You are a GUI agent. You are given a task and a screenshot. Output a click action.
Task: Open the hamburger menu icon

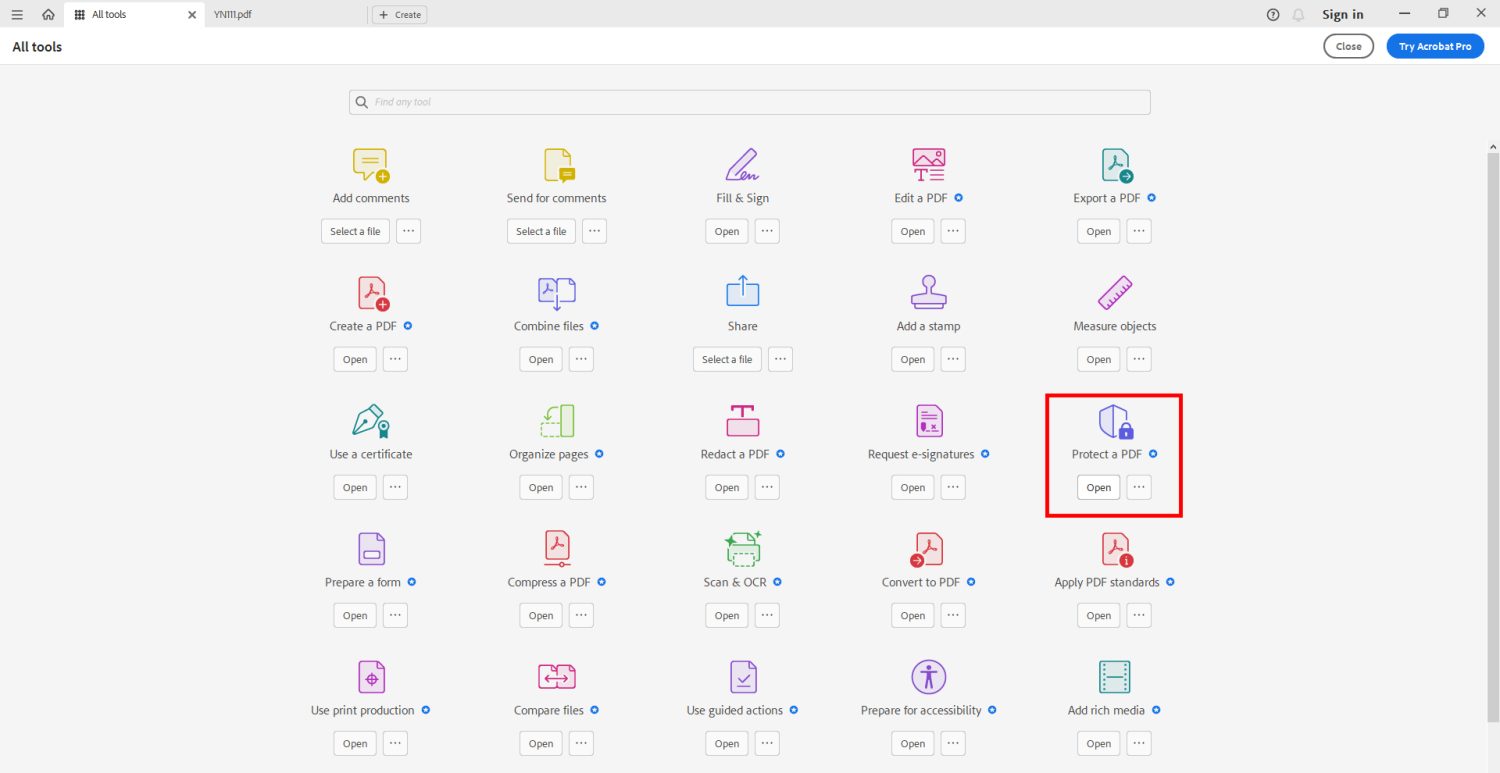(17, 15)
